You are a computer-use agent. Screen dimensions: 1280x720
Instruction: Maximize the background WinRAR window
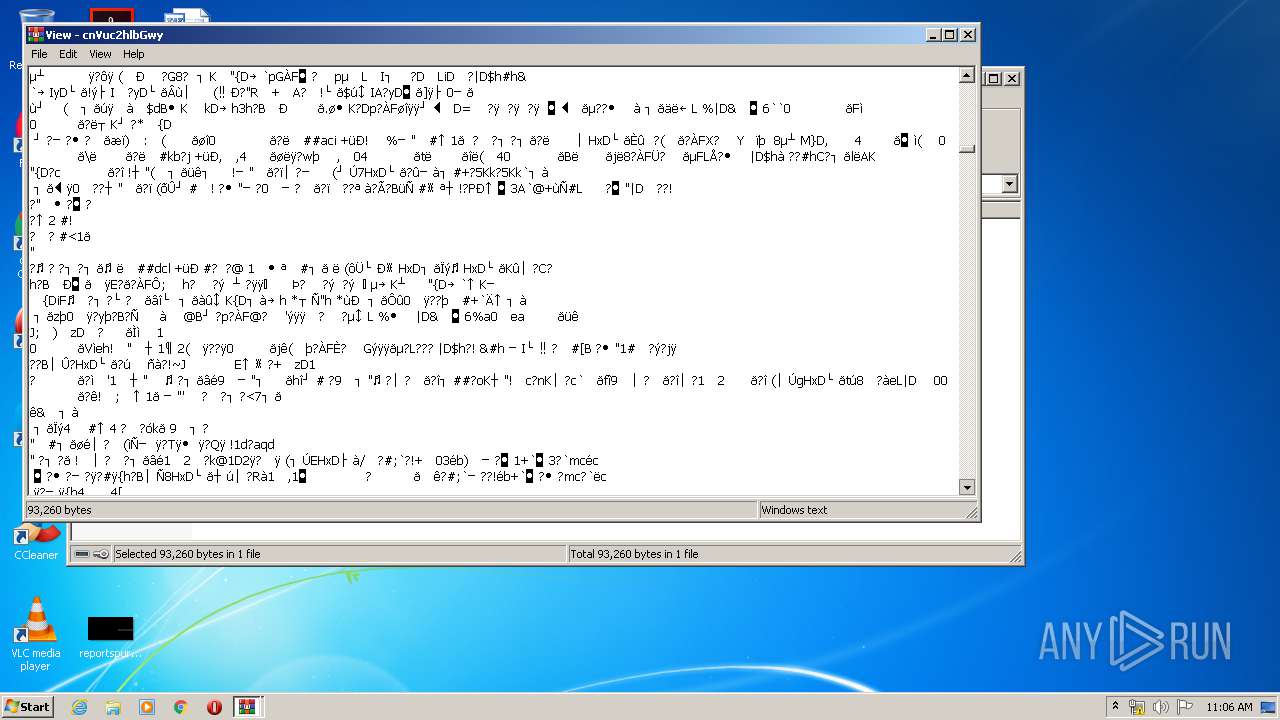pos(994,78)
